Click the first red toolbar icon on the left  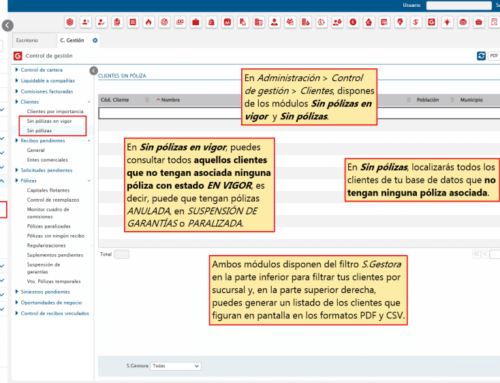[70, 22]
